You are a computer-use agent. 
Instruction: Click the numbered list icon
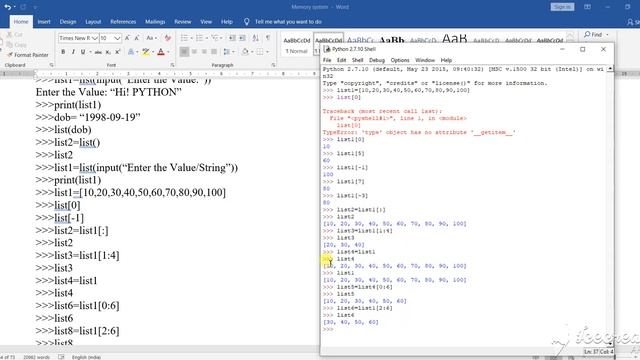pos(200,38)
